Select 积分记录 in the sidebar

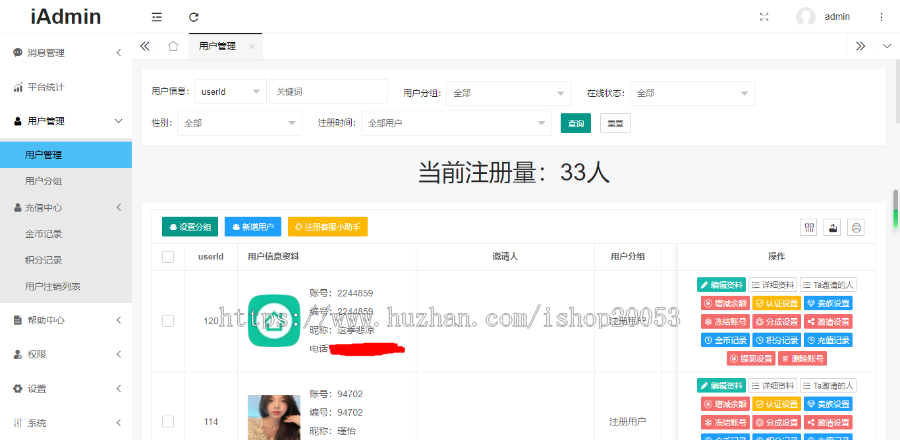pyautogui.click(x=66, y=260)
